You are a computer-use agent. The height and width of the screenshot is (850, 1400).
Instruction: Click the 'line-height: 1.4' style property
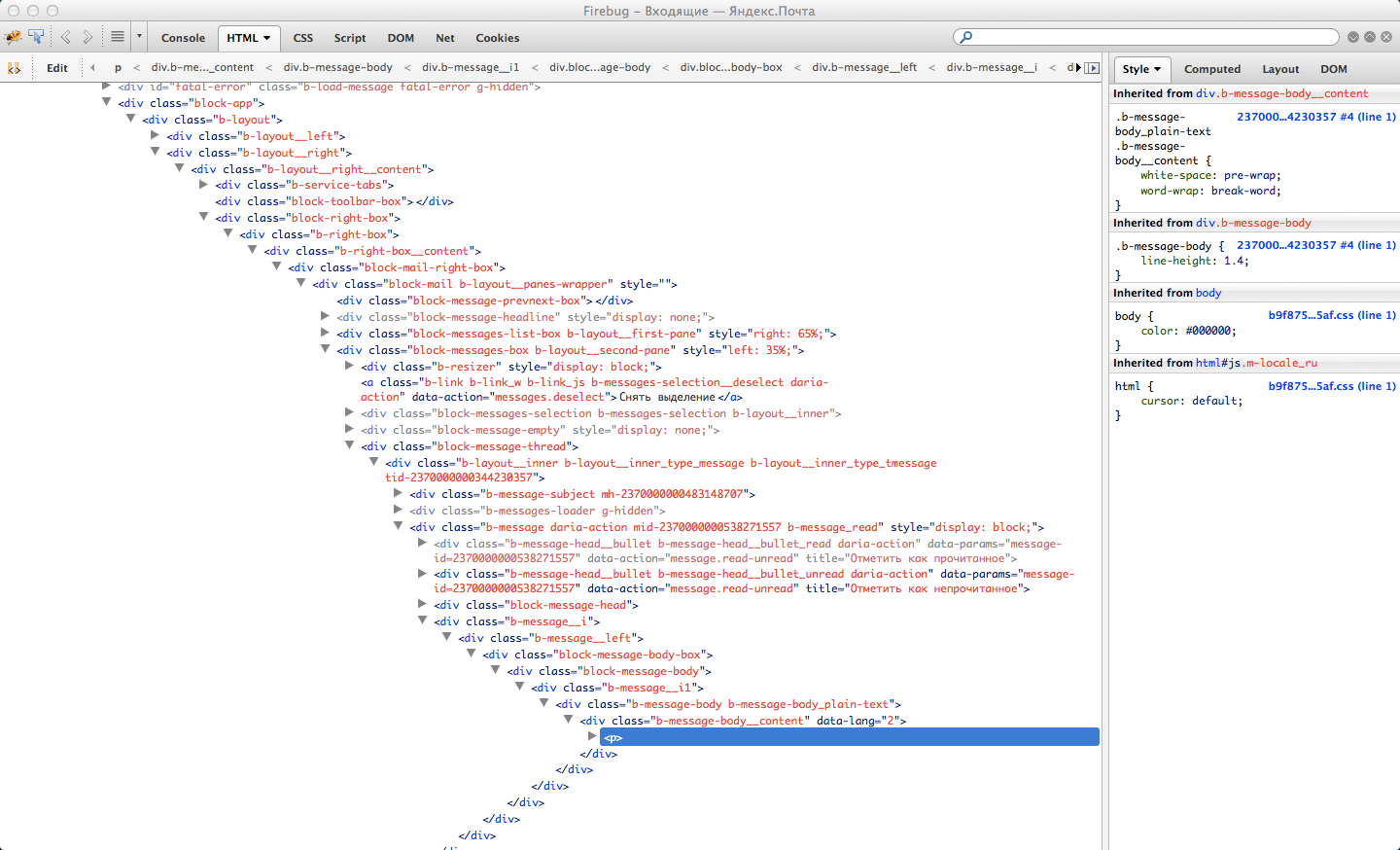[1195, 261]
